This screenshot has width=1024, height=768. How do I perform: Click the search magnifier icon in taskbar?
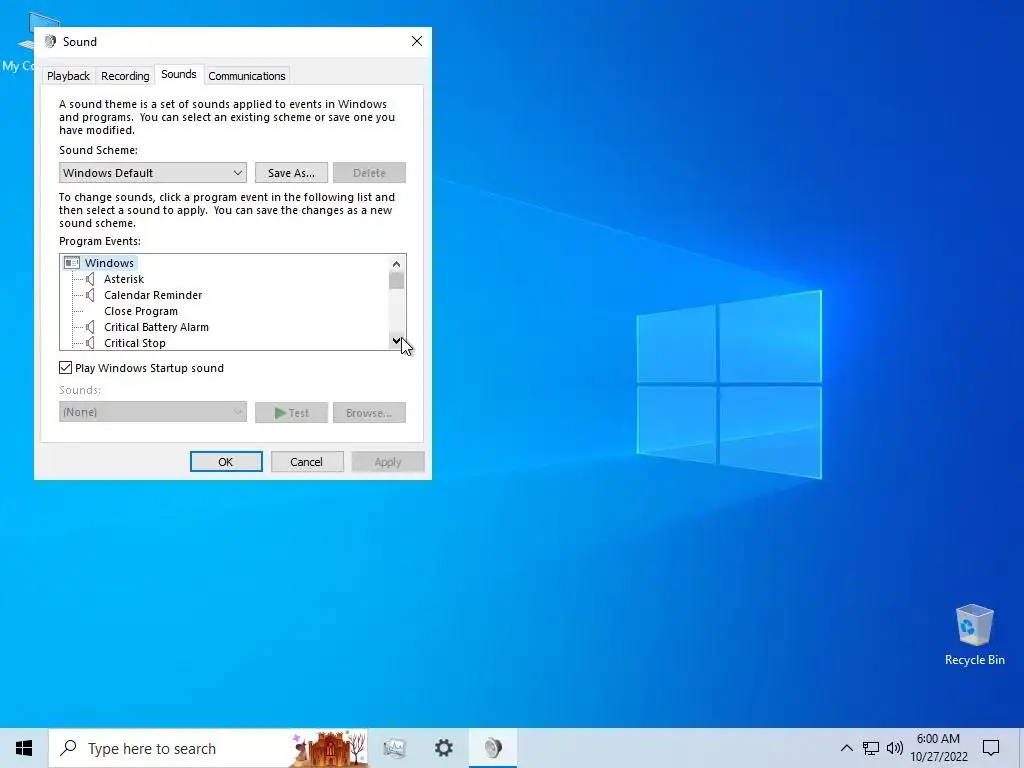[x=68, y=748]
